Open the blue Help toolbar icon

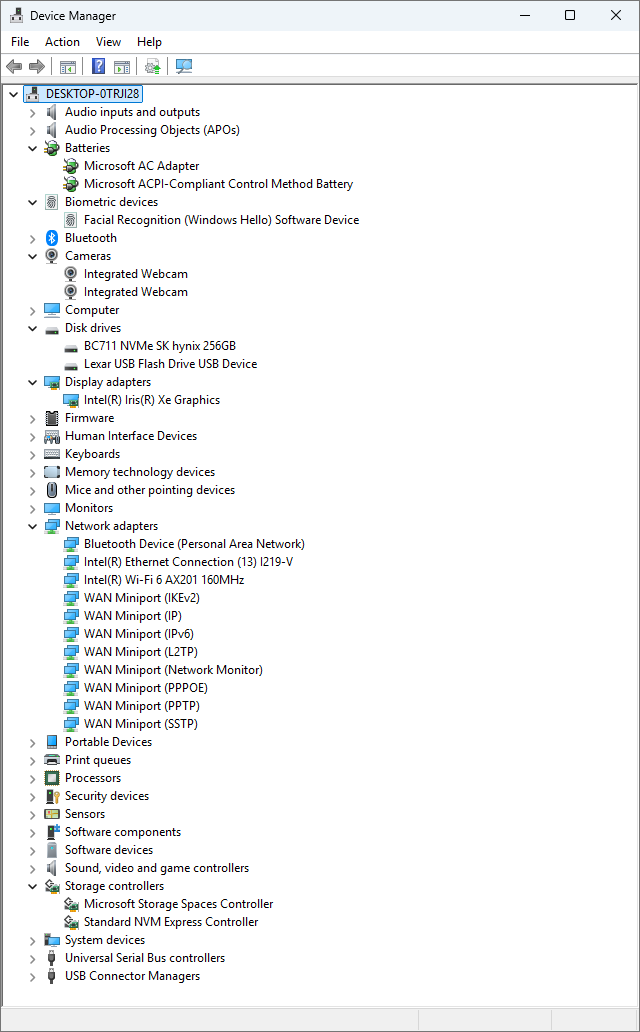tap(98, 66)
